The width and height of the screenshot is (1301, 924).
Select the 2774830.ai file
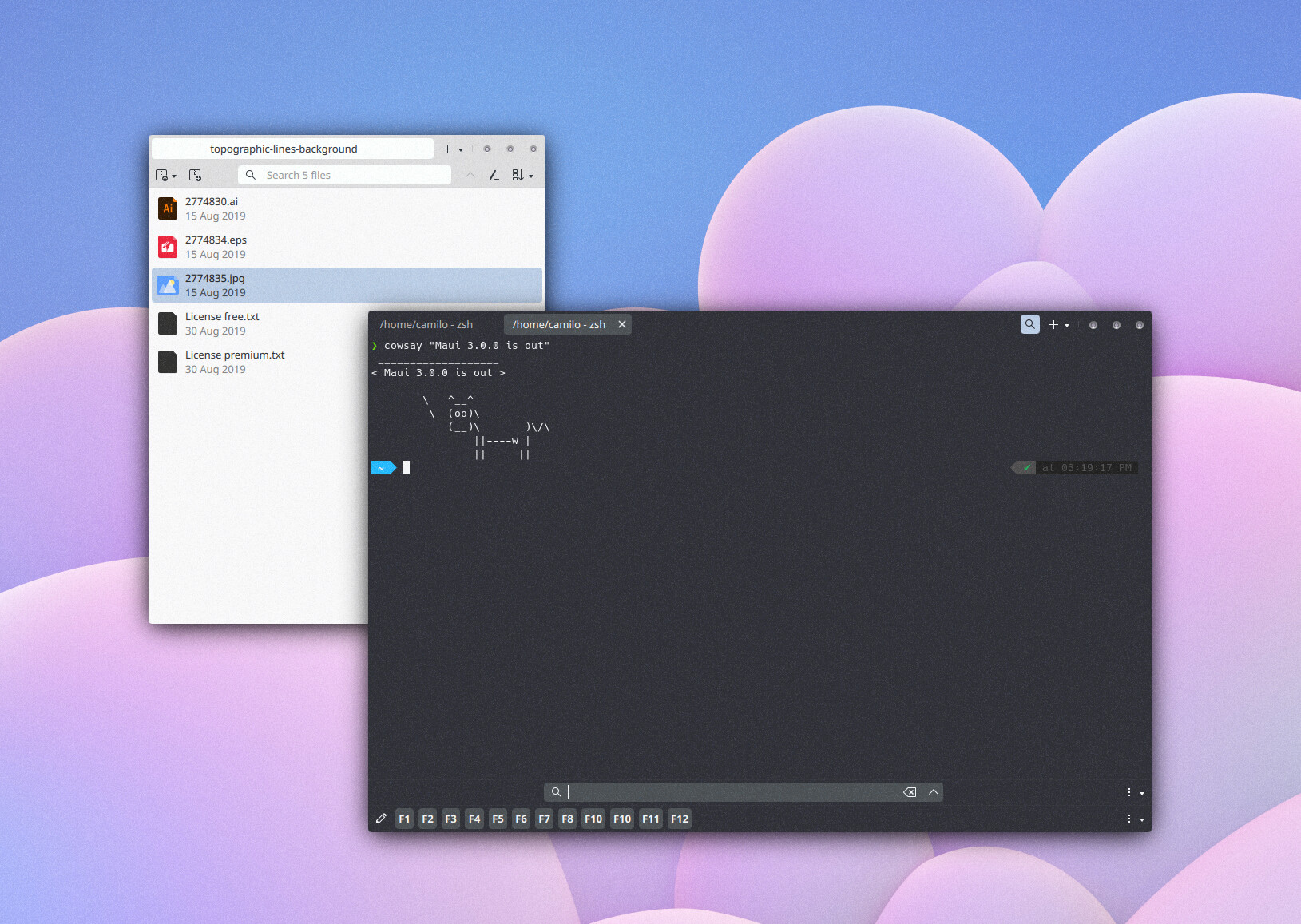[x=347, y=208]
